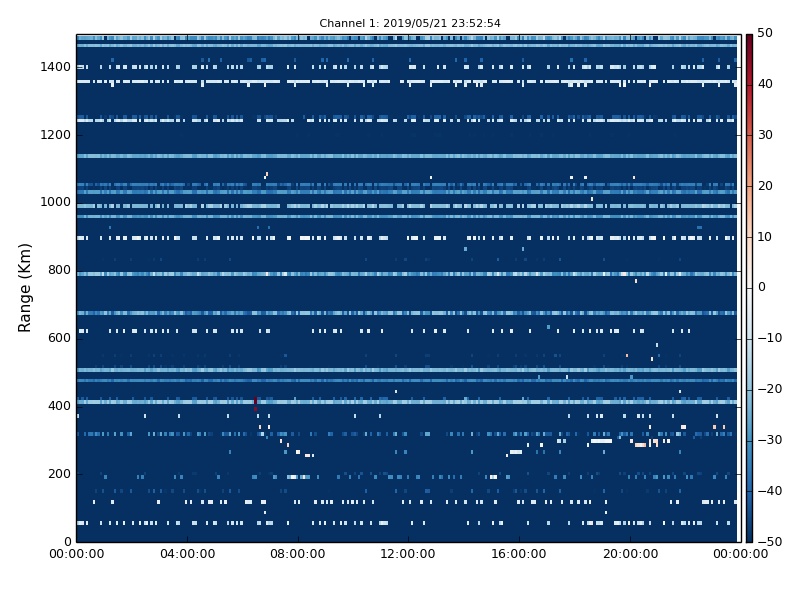Viewport: 800px width, 600px height.
Task: Click the white echo streak near 19:00 at 300 km
Action: [601, 441]
